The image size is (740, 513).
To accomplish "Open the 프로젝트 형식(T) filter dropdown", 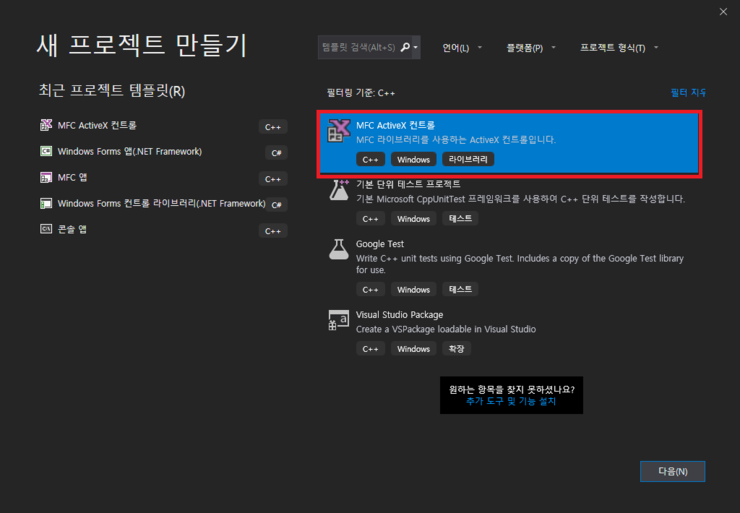I will (619, 48).
